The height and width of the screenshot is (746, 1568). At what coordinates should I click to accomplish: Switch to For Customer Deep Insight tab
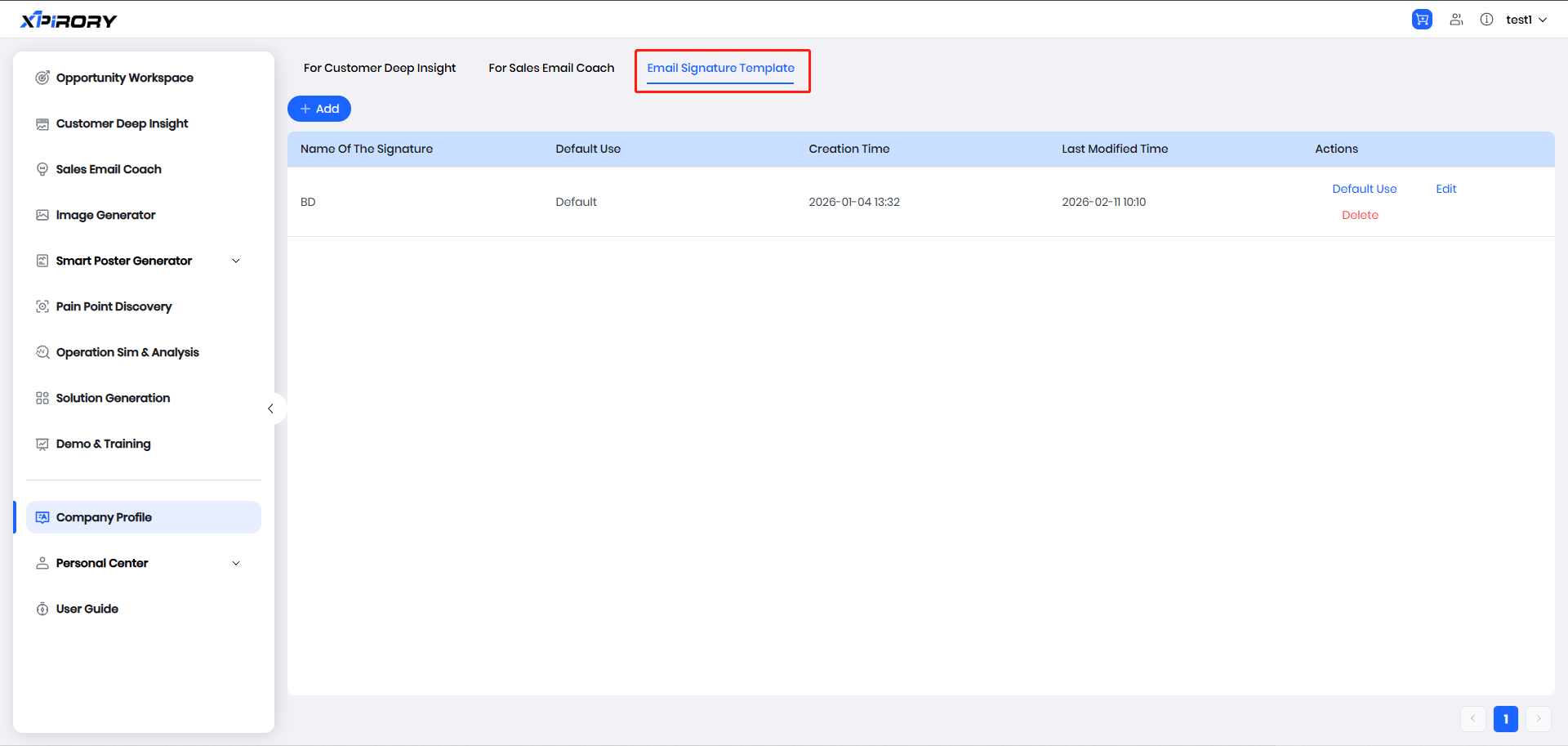[x=380, y=68]
